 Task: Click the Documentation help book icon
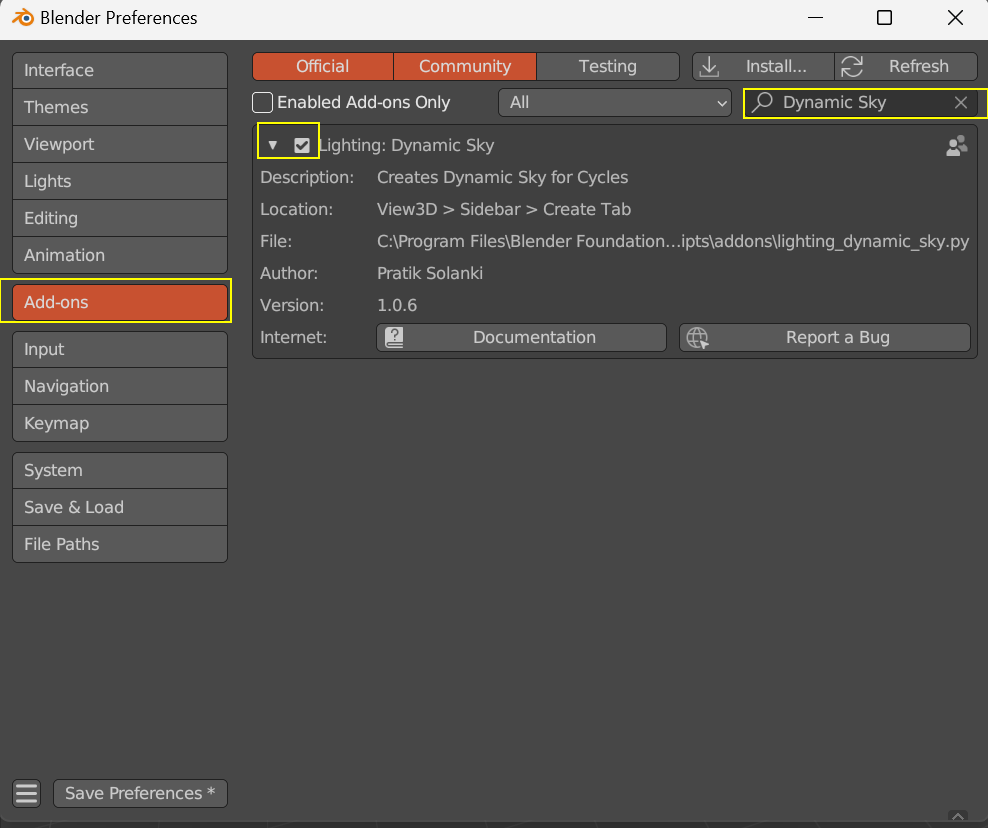[394, 338]
